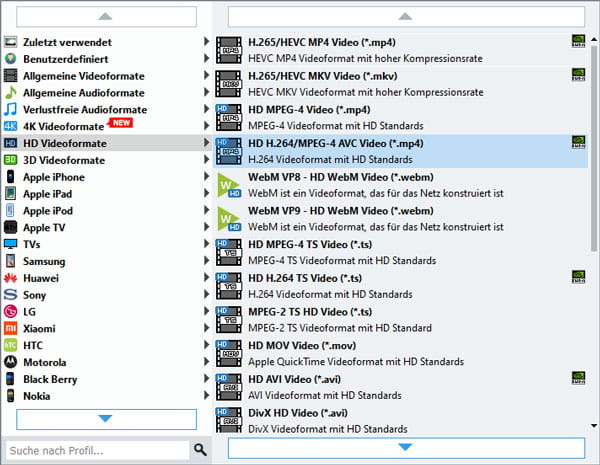Expand the 4K Videoformate submenu arrow
600x465 pixels.
(206, 126)
